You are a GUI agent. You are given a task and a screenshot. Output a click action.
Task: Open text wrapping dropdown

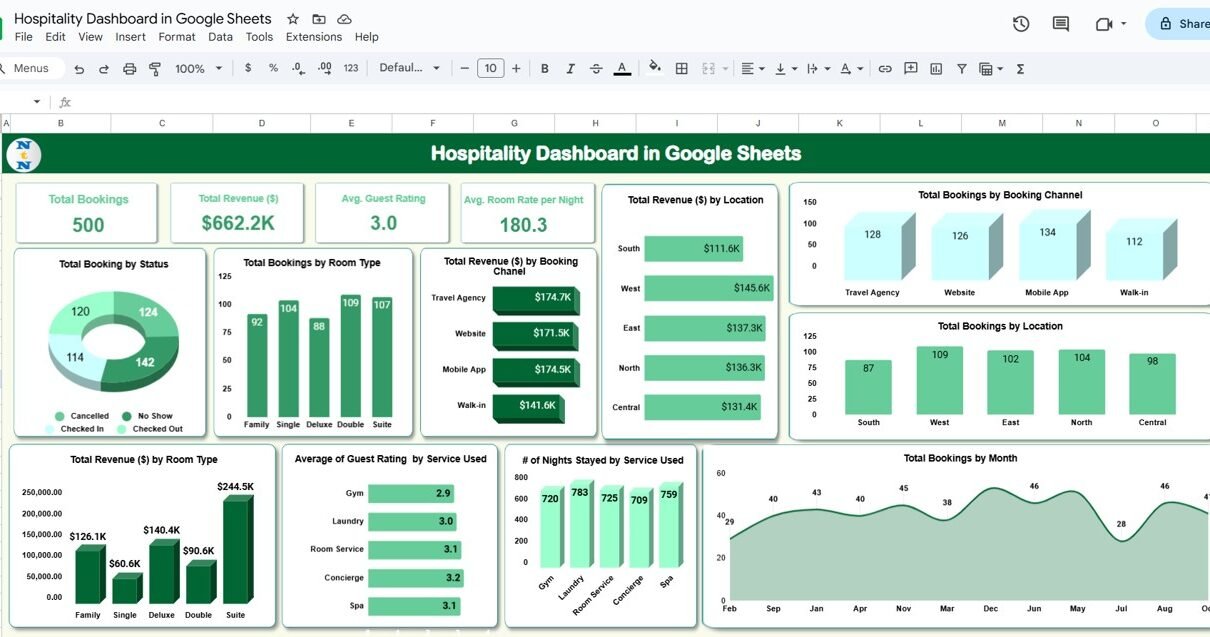point(818,69)
